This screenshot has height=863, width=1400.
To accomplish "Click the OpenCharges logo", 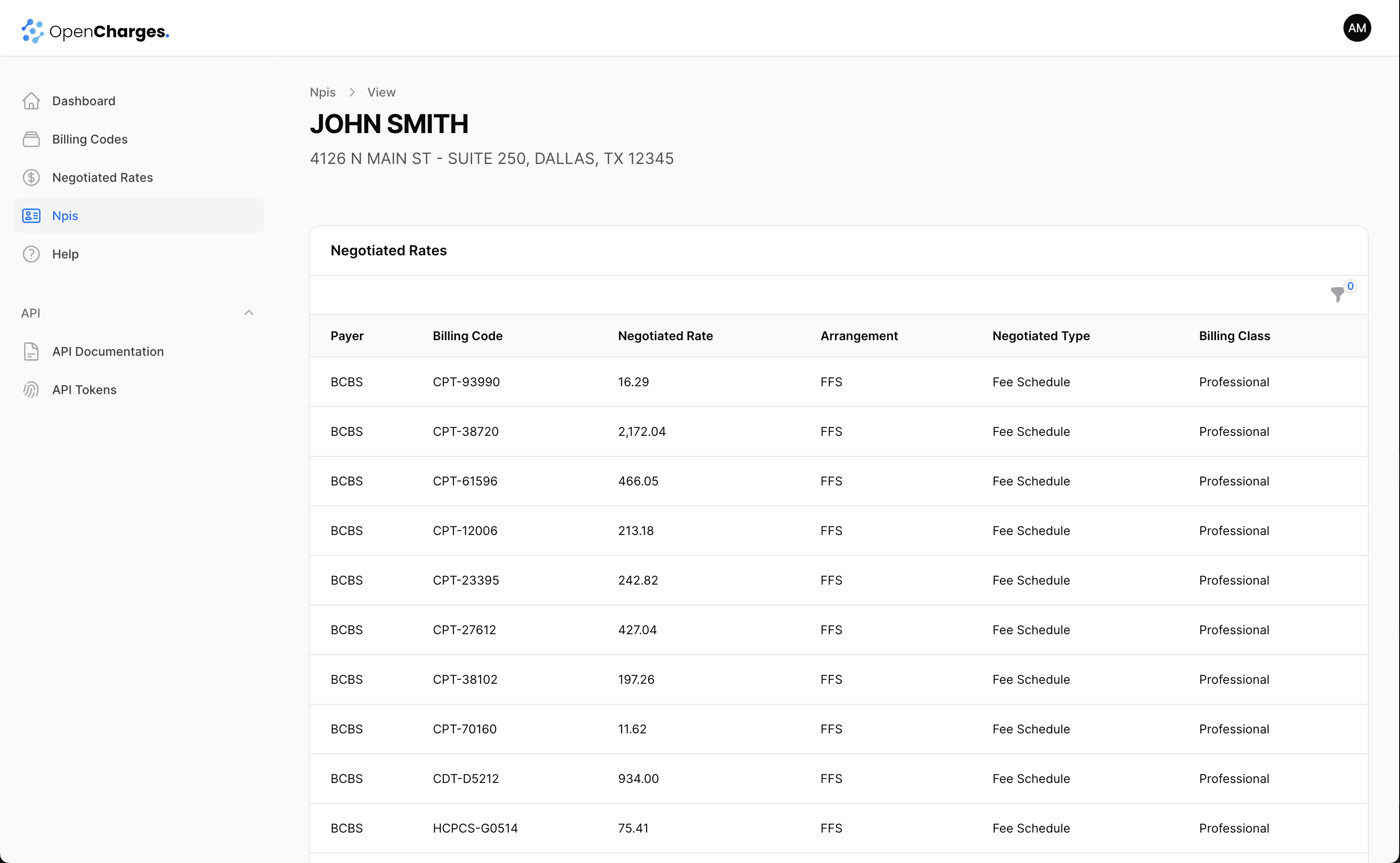I will tap(95, 31).
